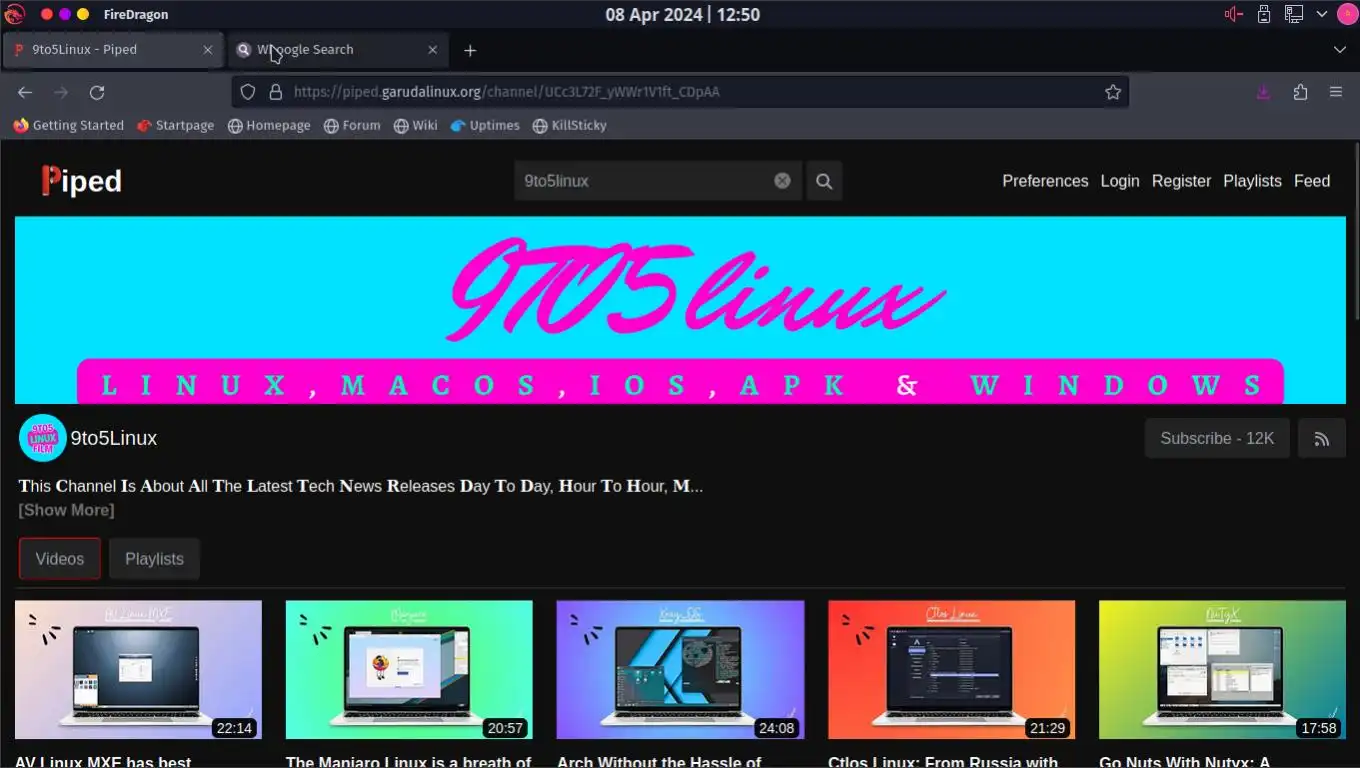Go back with the browser back arrow

coord(25,92)
